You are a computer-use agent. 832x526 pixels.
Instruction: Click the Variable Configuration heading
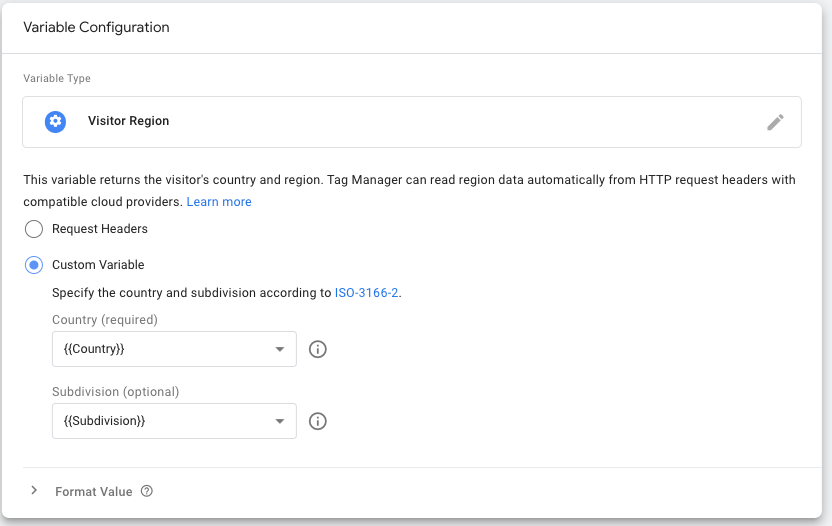96,27
